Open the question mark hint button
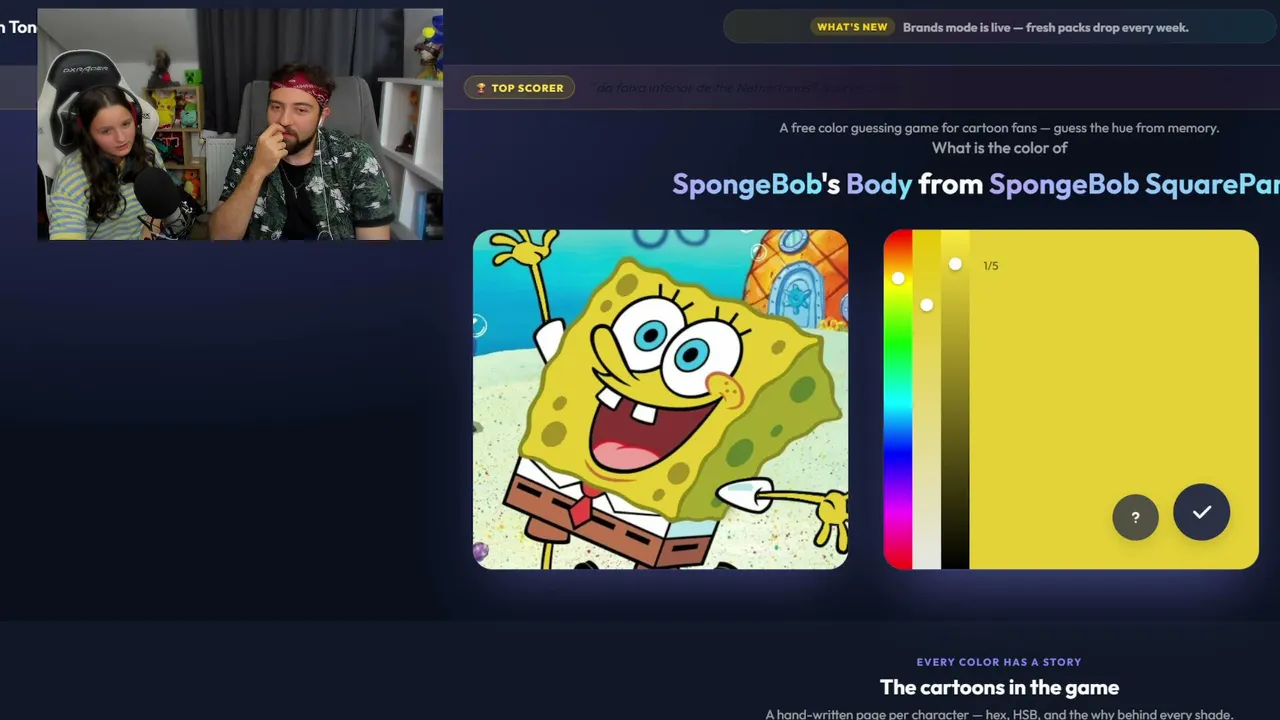The image size is (1280, 720). pyautogui.click(x=1135, y=517)
